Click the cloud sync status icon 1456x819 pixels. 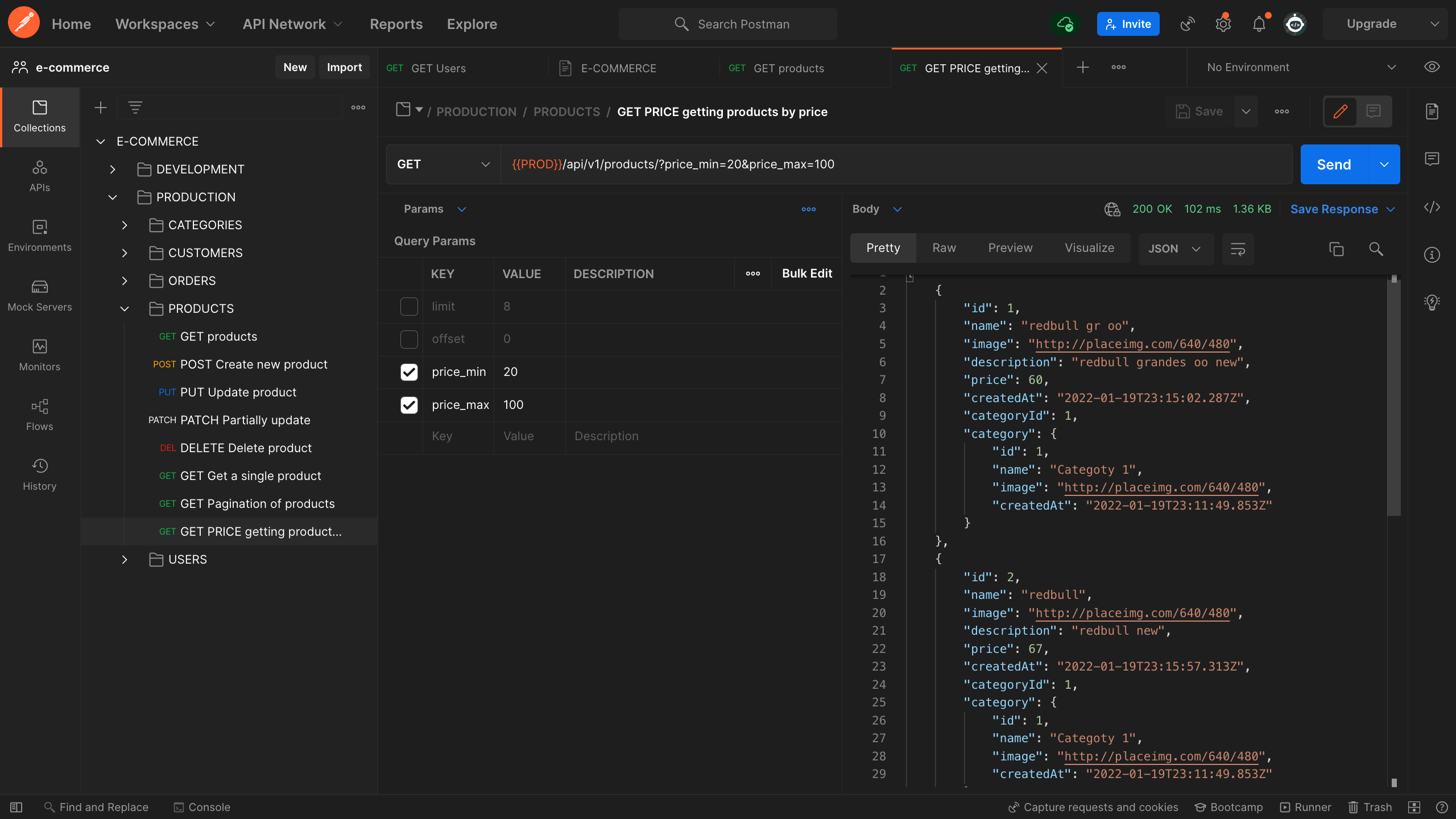point(1065,24)
